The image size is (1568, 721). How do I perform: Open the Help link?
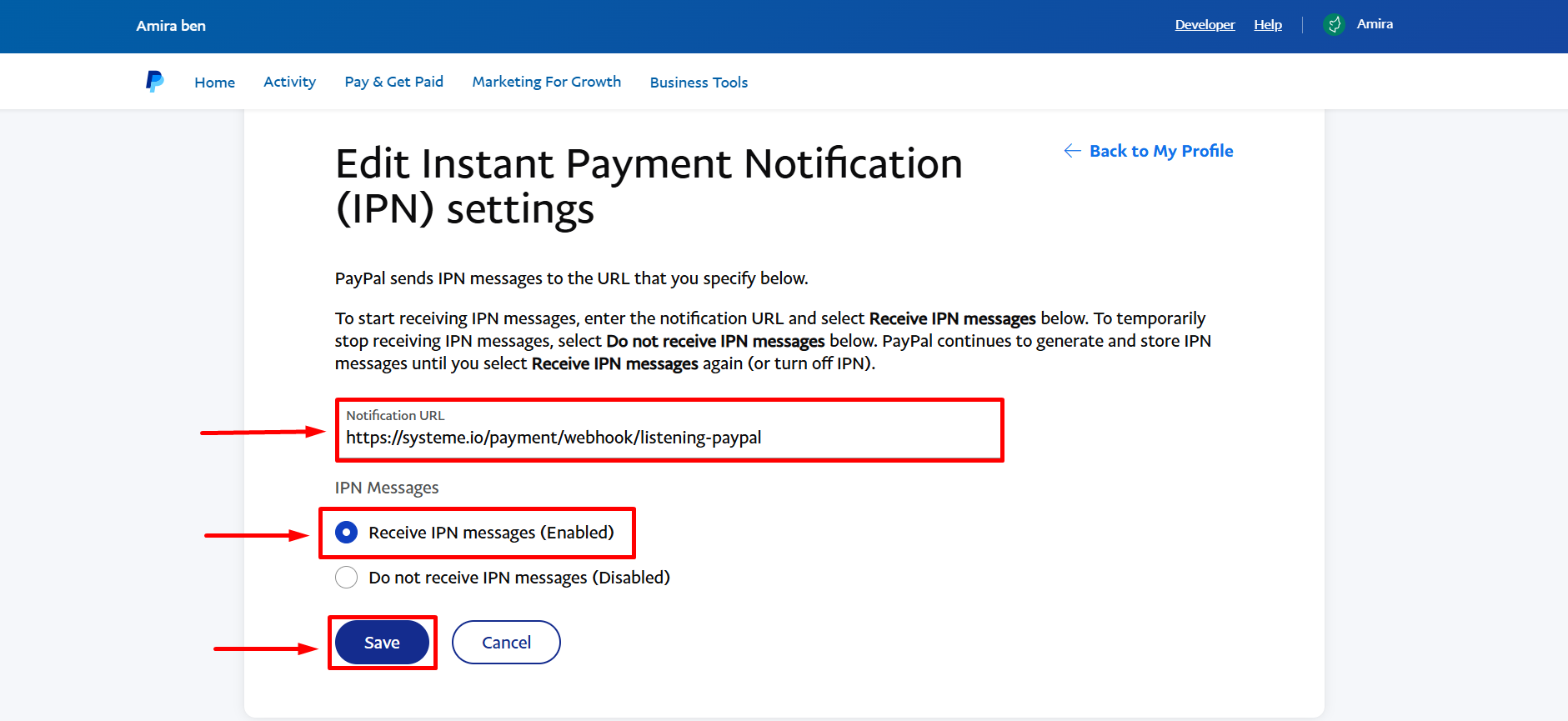pyautogui.click(x=1267, y=24)
